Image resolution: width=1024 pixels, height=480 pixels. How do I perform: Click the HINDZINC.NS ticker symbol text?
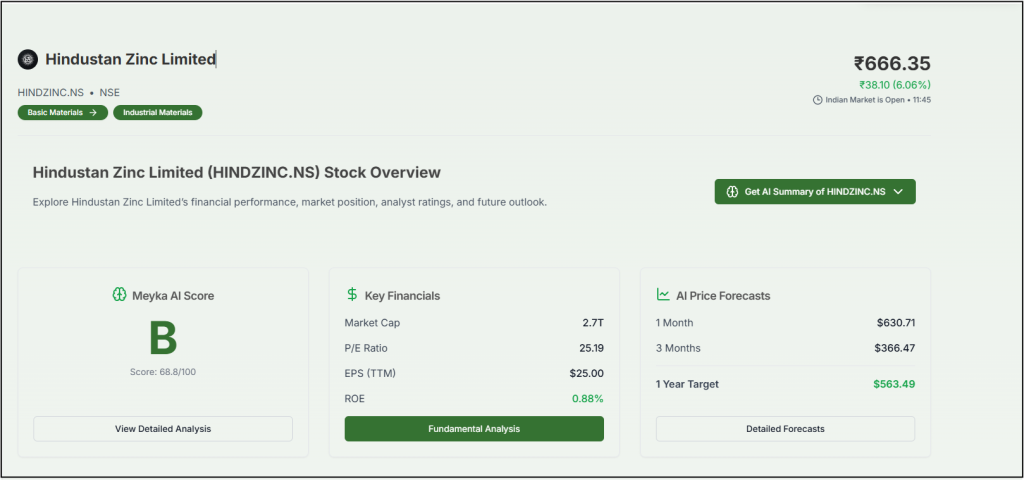click(x=51, y=93)
